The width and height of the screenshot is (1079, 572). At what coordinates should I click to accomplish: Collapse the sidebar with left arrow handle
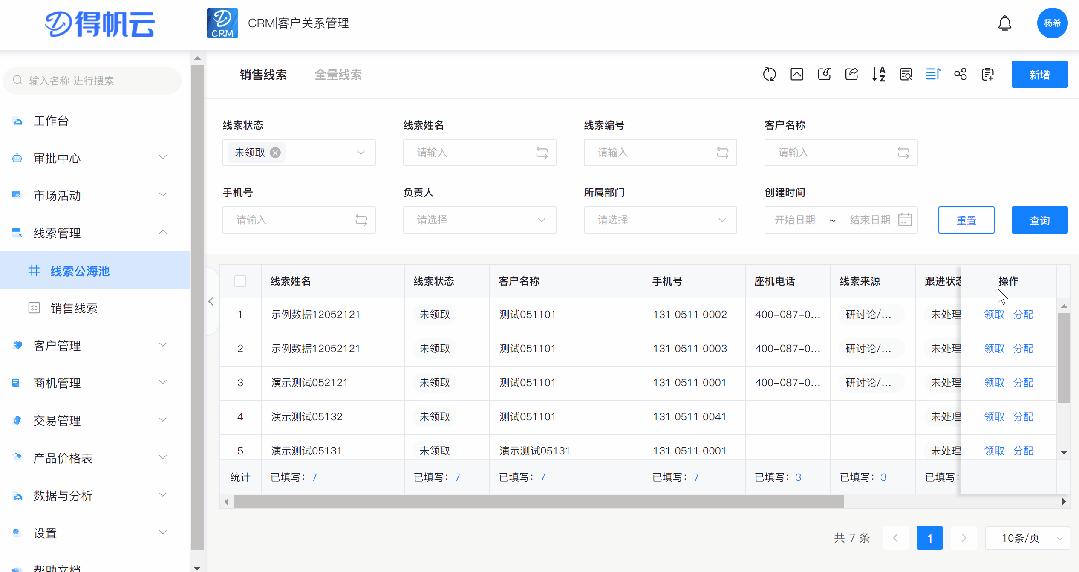(x=211, y=301)
